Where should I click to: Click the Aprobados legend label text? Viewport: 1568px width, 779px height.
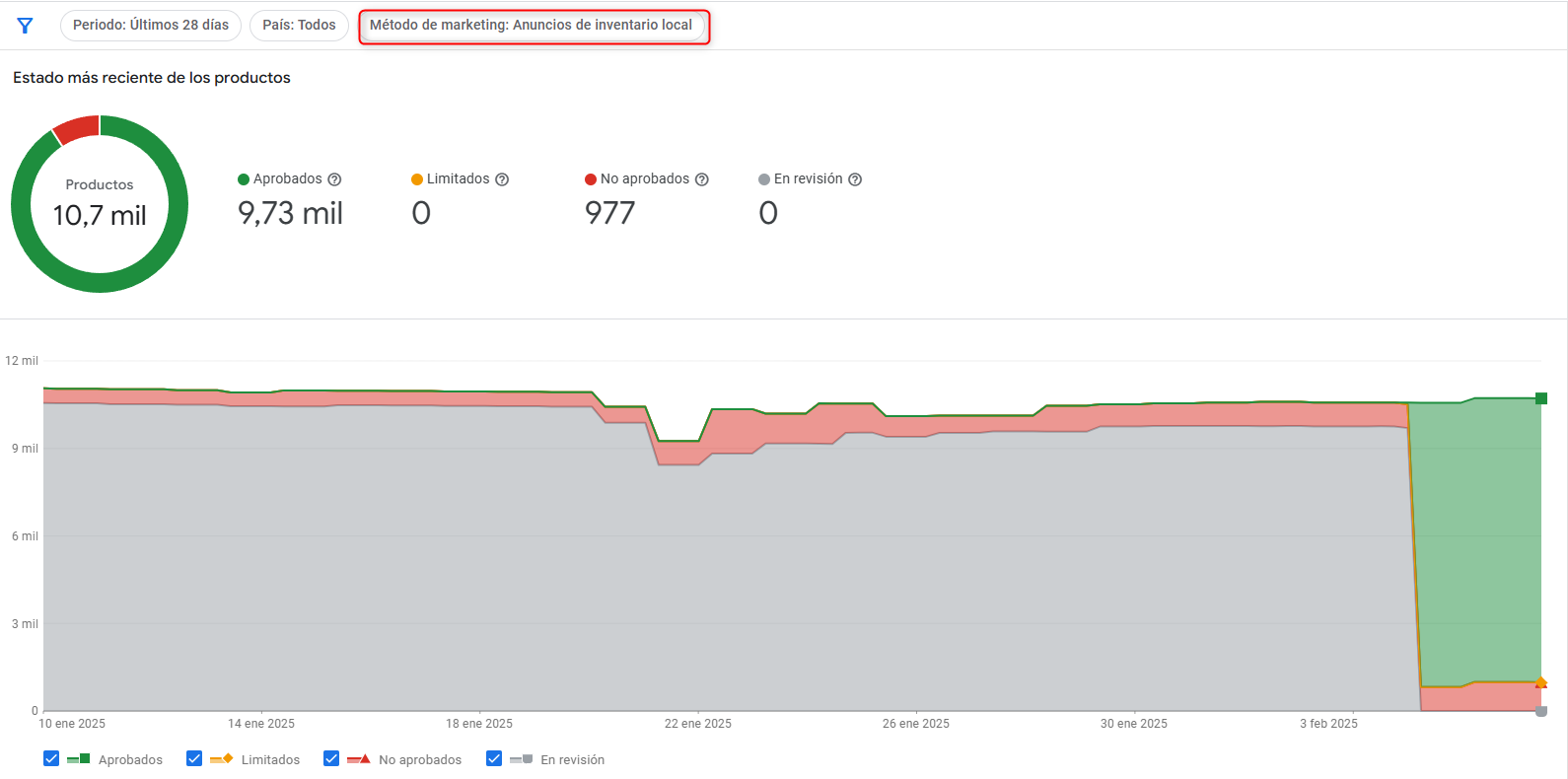coord(130,760)
